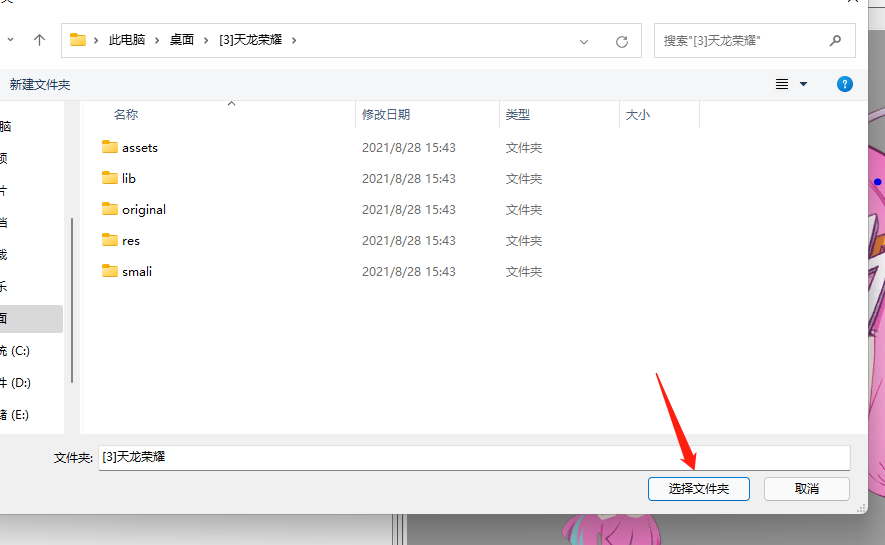Click the up-directory arrow icon
This screenshot has height=545, width=885.
pos(39,41)
